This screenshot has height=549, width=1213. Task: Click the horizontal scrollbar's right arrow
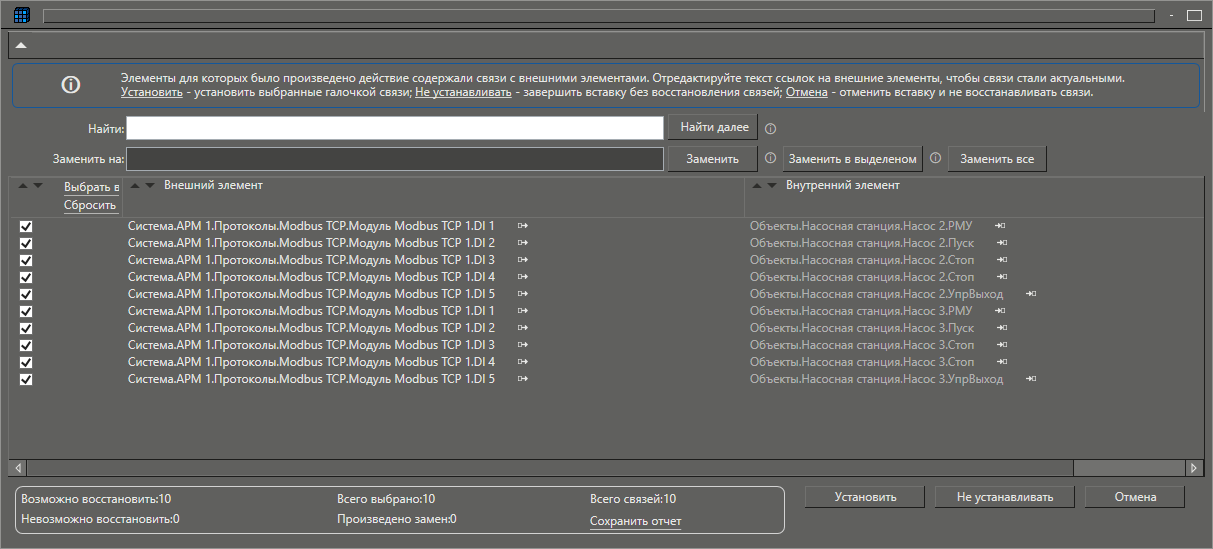click(x=1193, y=468)
